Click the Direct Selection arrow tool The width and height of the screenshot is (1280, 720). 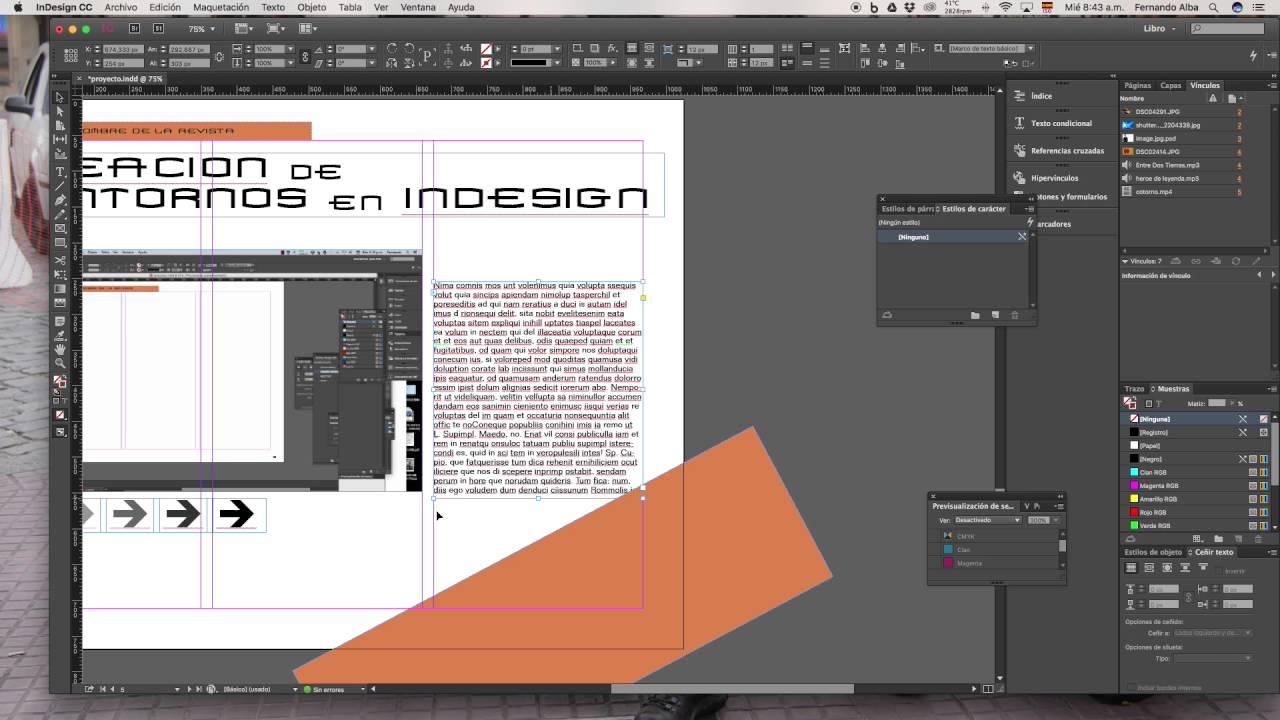60,111
